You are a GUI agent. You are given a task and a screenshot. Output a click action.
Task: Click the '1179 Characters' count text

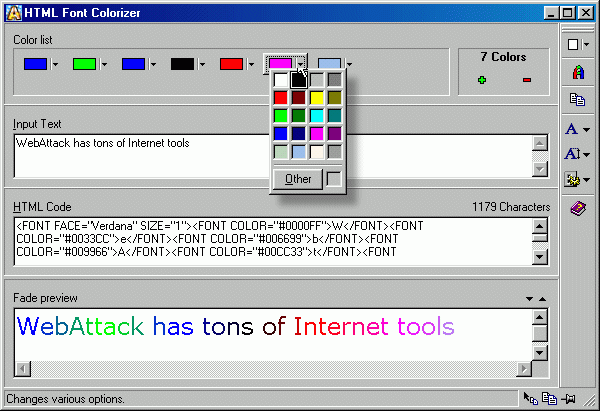[x=511, y=207]
